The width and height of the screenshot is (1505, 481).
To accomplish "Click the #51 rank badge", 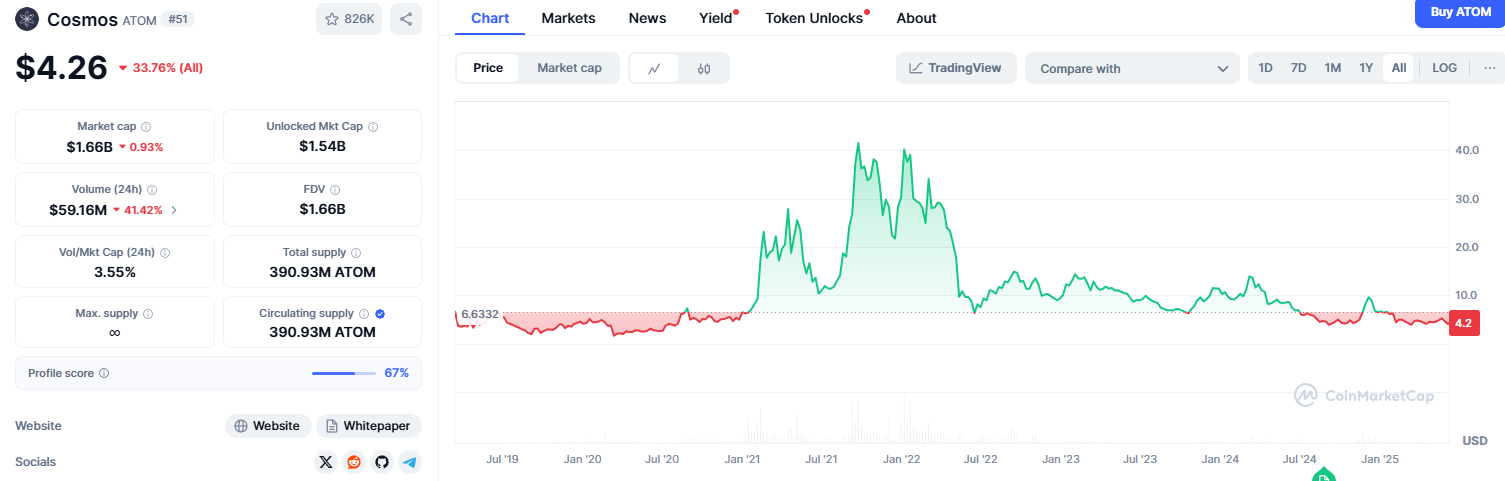I will click(178, 18).
